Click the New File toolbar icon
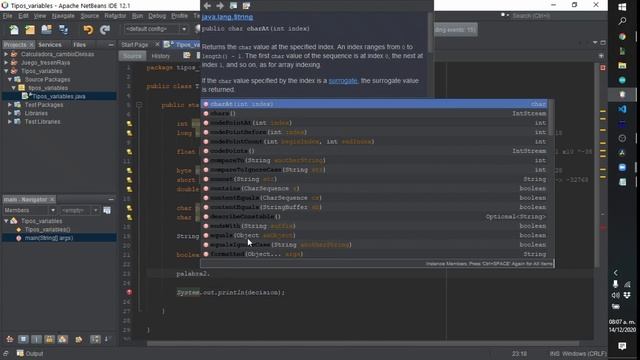Viewport: 640px width, 360px height. tap(14, 29)
